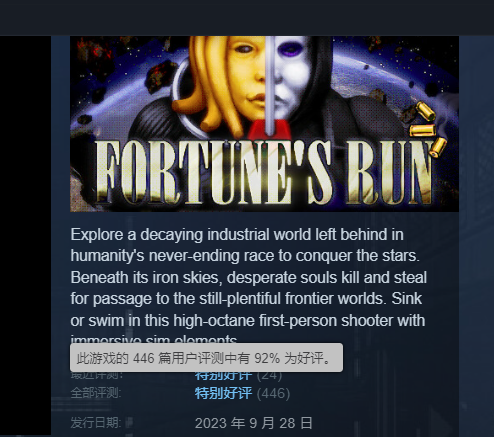Screen dimensions: 494x437
Task: Click the (24) recent review count
Action: click(269, 376)
